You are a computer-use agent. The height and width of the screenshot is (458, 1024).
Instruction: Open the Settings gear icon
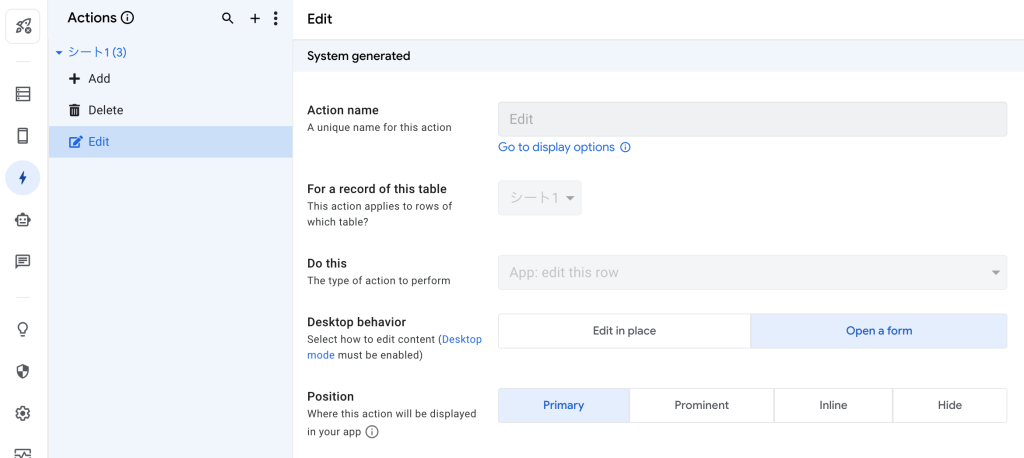click(23, 413)
